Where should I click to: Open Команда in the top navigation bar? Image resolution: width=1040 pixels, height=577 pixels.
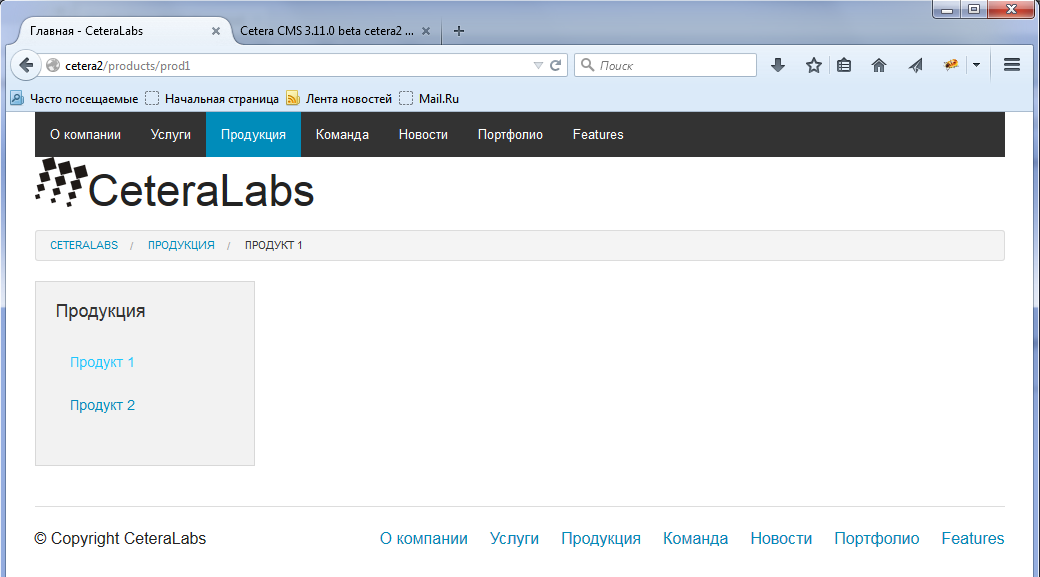pyautogui.click(x=342, y=135)
